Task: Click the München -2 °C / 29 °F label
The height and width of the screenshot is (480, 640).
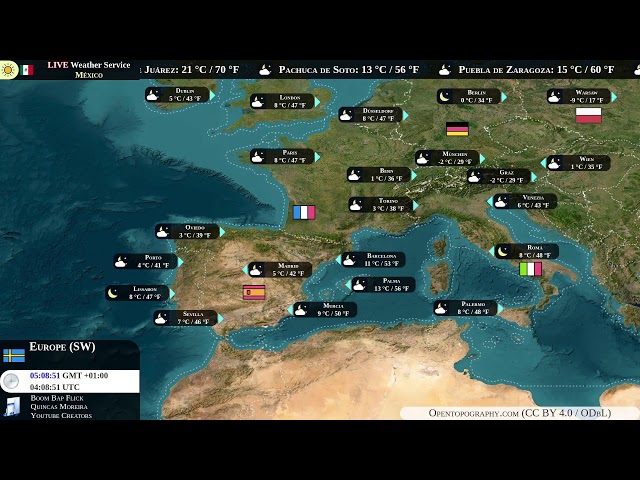Action: pos(447,158)
